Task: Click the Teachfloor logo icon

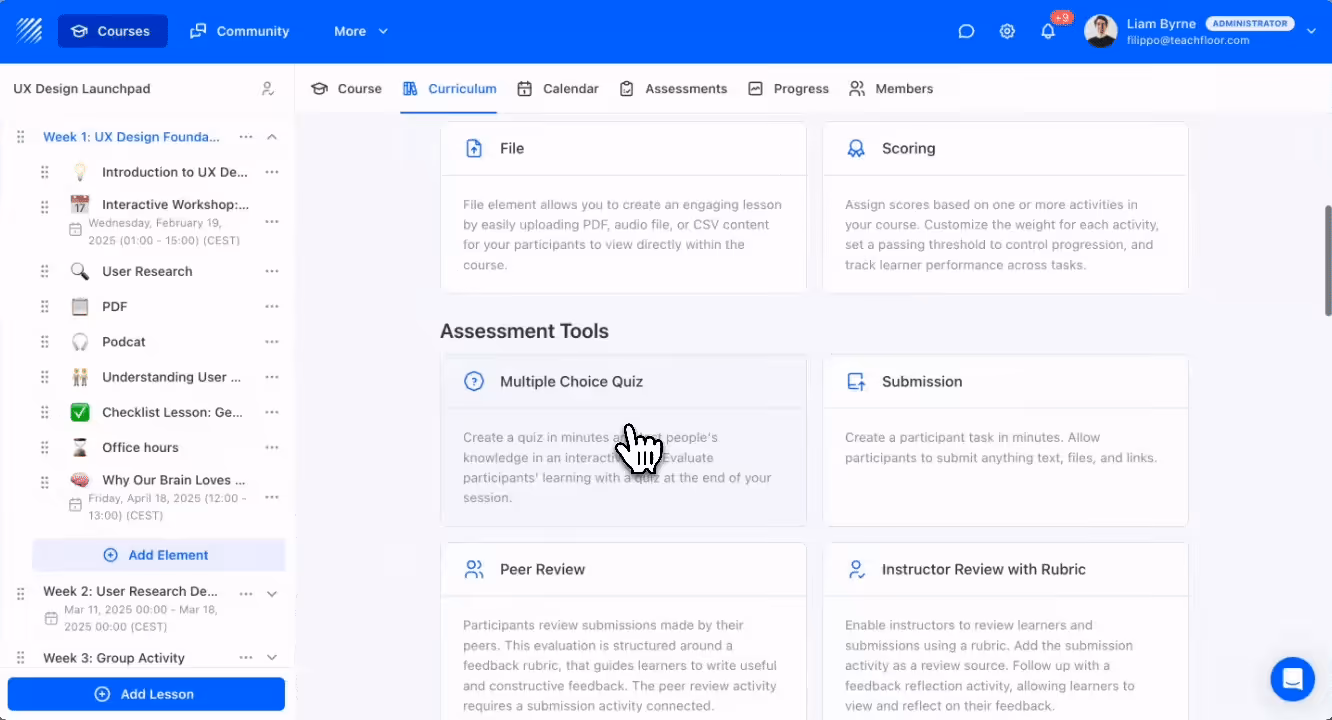Action: 29,31
